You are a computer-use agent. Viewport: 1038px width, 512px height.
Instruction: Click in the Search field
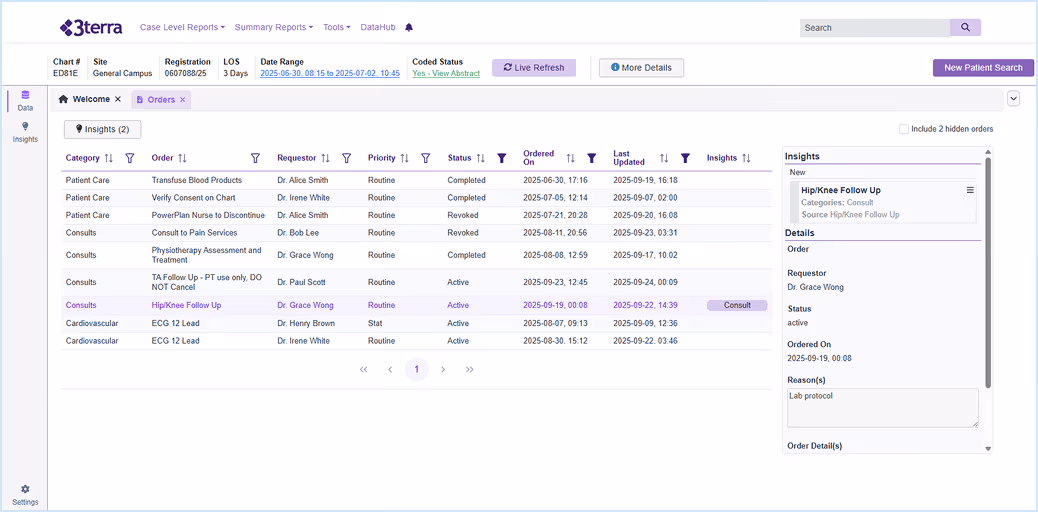coord(874,28)
